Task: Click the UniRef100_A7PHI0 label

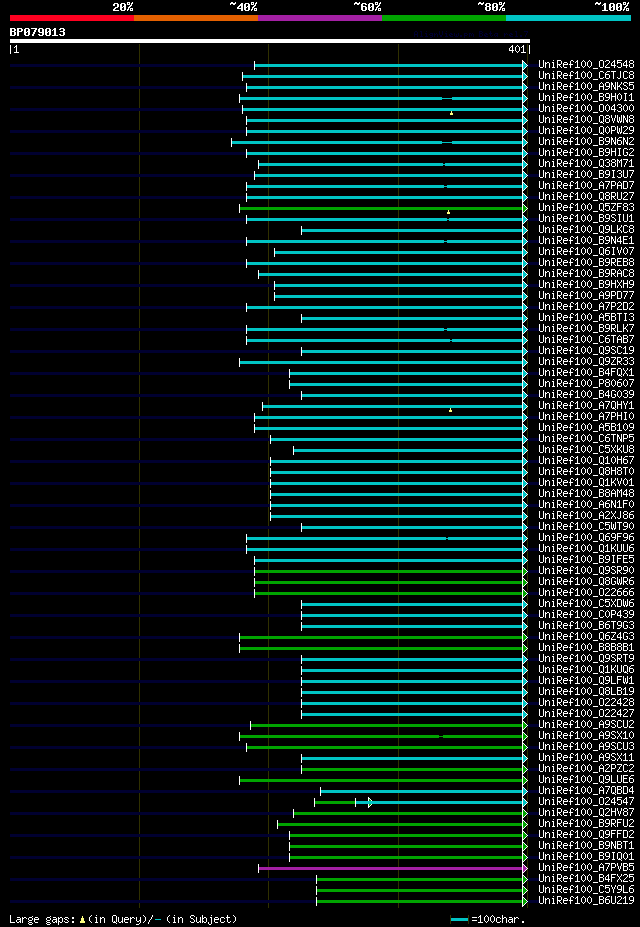Action: 586,417
